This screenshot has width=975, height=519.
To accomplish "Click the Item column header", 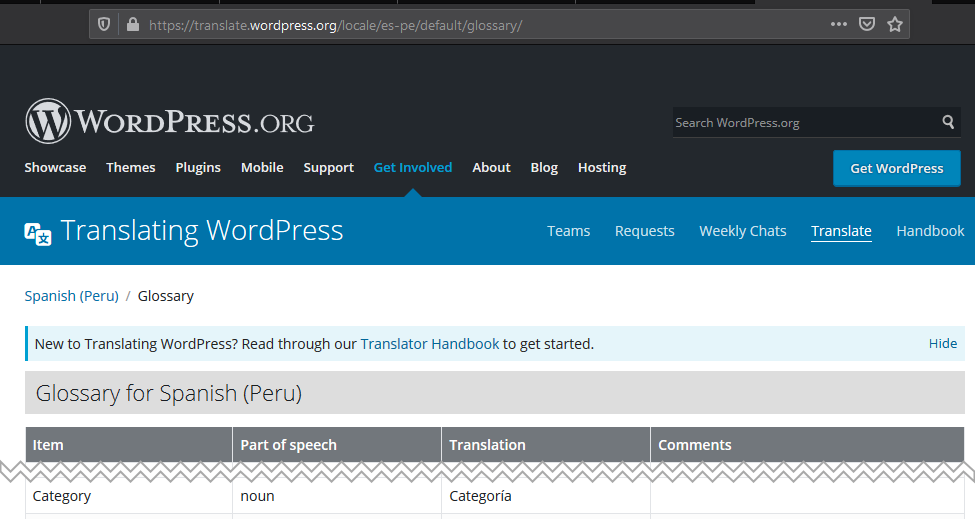I will tap(129, 444).
